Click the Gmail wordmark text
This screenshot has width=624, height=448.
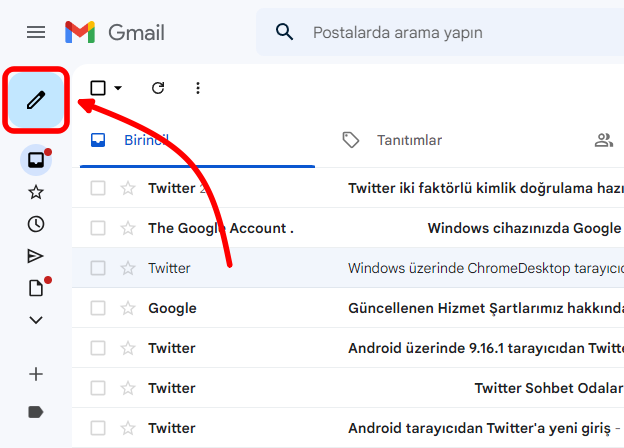136,33
